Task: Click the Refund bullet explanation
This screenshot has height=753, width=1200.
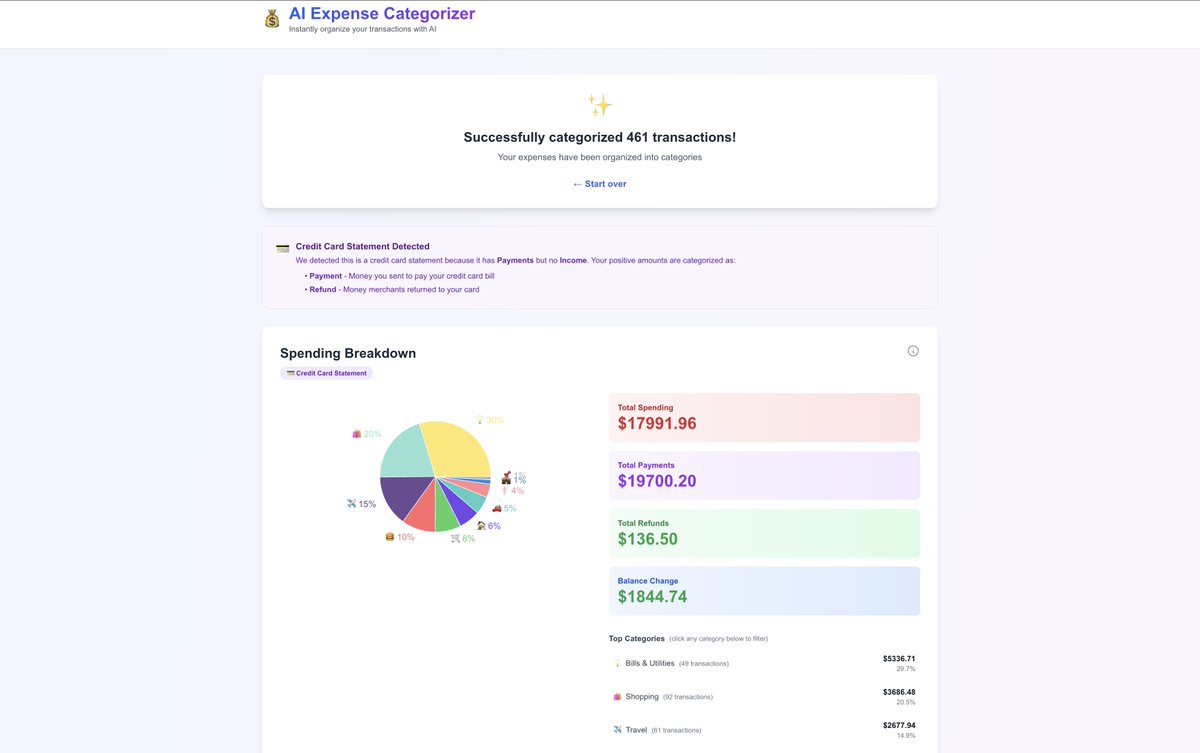Action: tap(392, 289)
